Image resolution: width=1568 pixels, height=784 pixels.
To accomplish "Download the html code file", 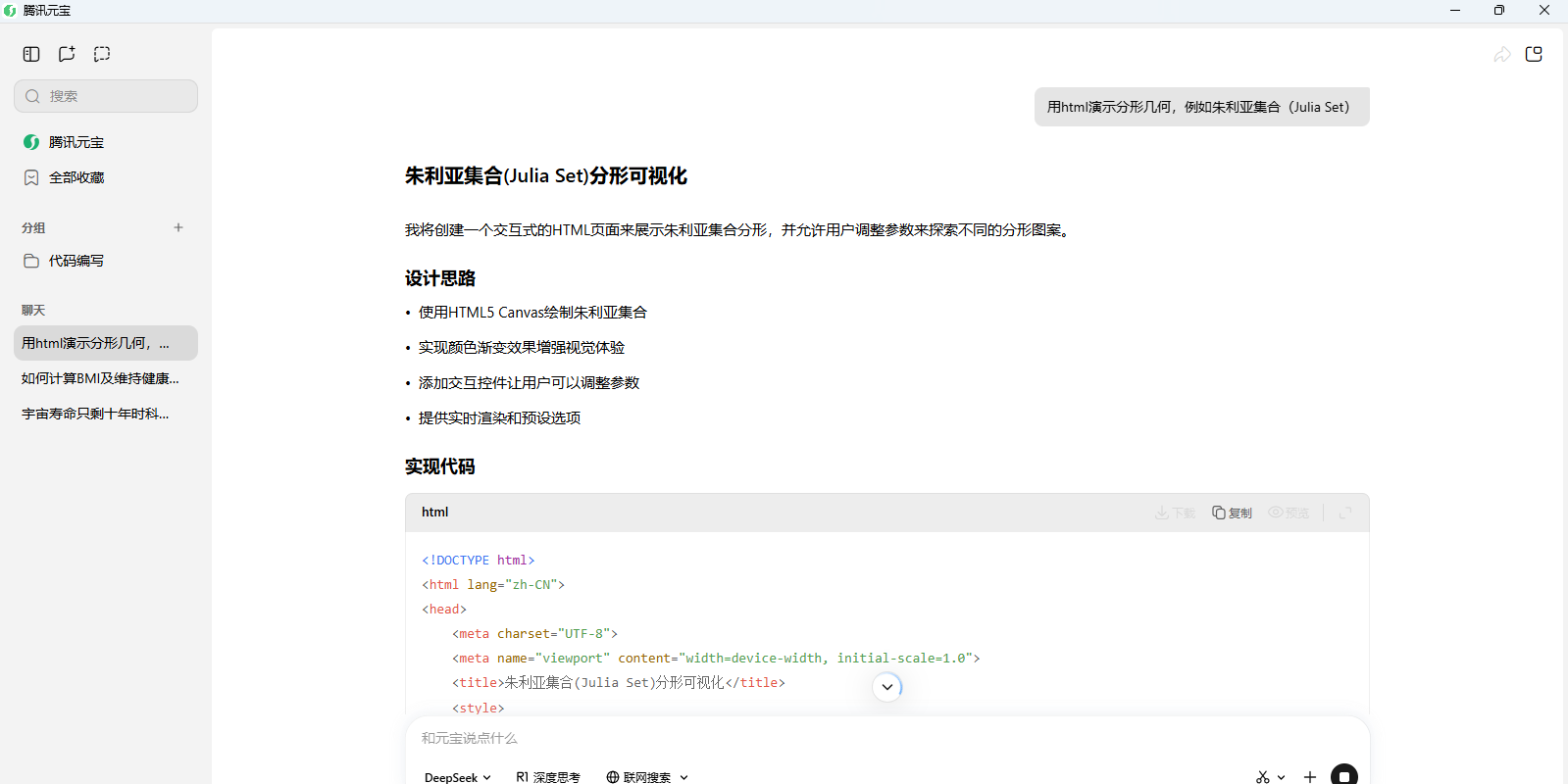I will pyautogui.click(x=1175, y=513).
